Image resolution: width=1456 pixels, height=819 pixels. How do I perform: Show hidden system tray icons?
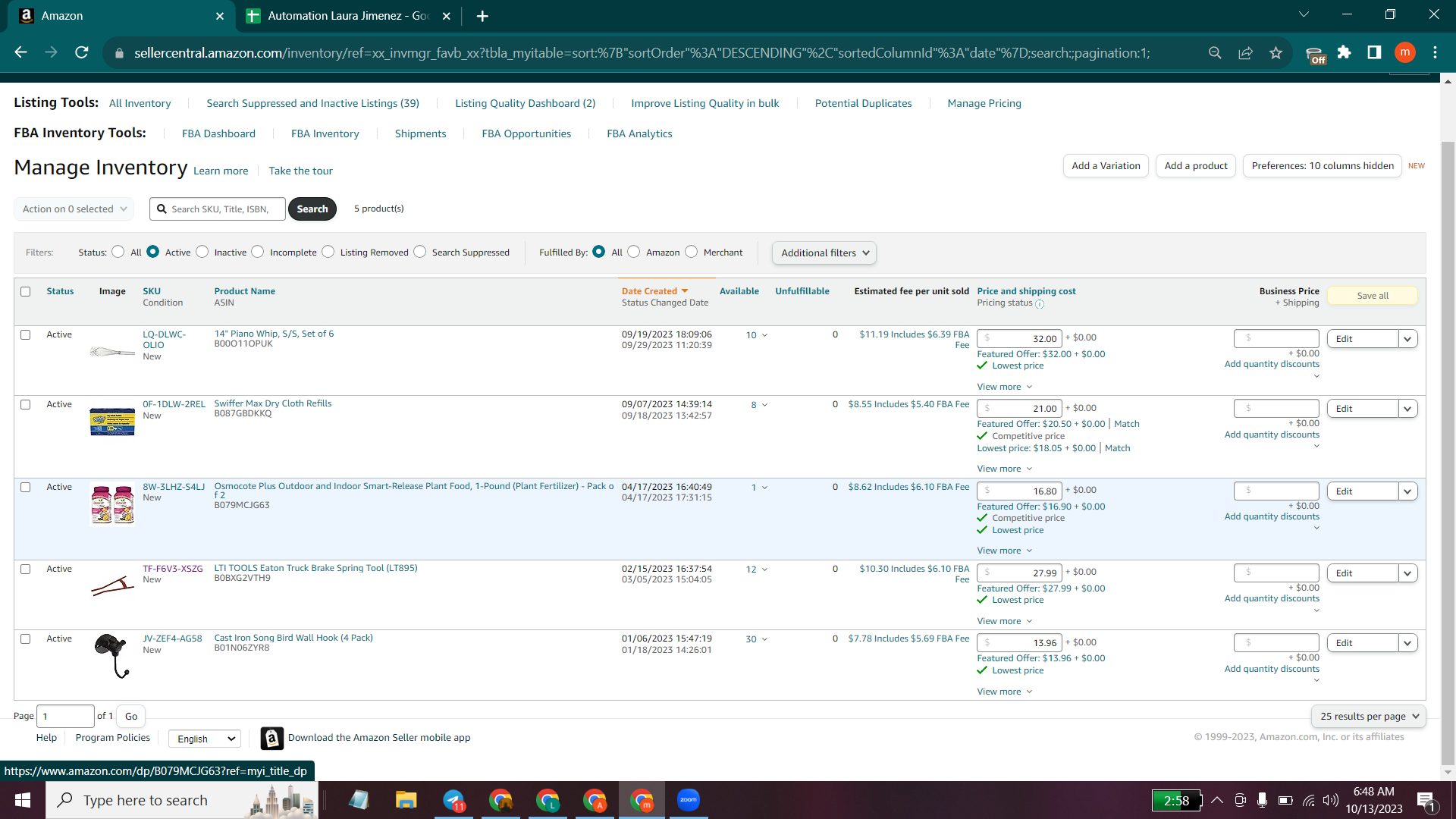[1217, 800]
